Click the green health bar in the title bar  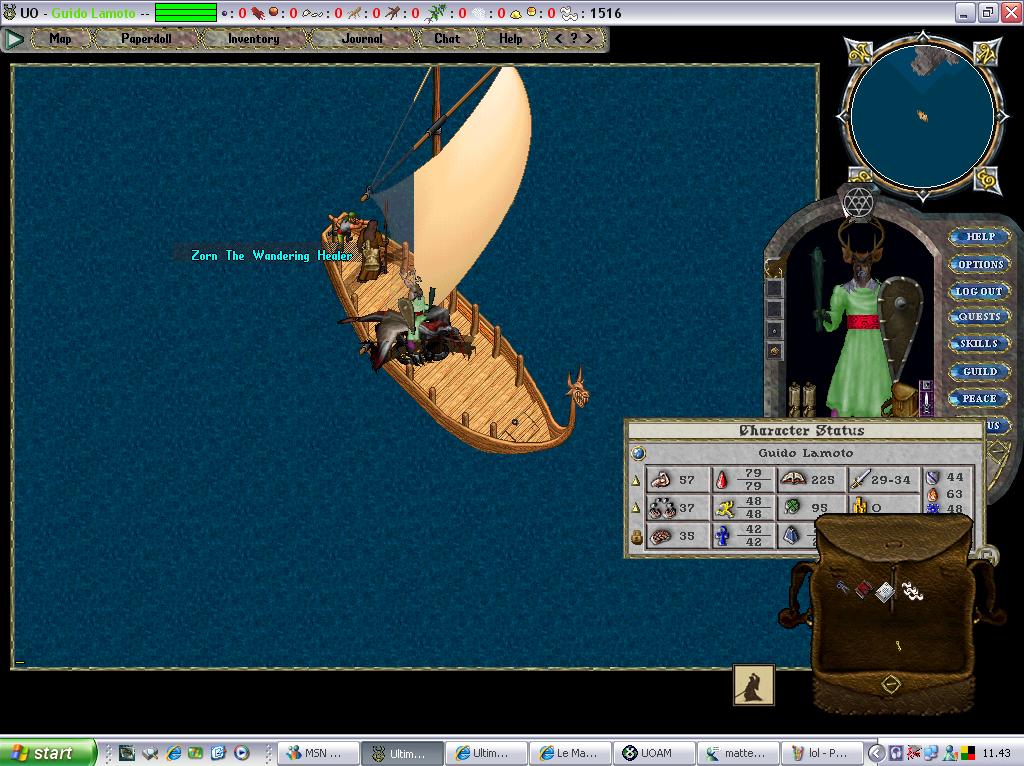[185, 12]
